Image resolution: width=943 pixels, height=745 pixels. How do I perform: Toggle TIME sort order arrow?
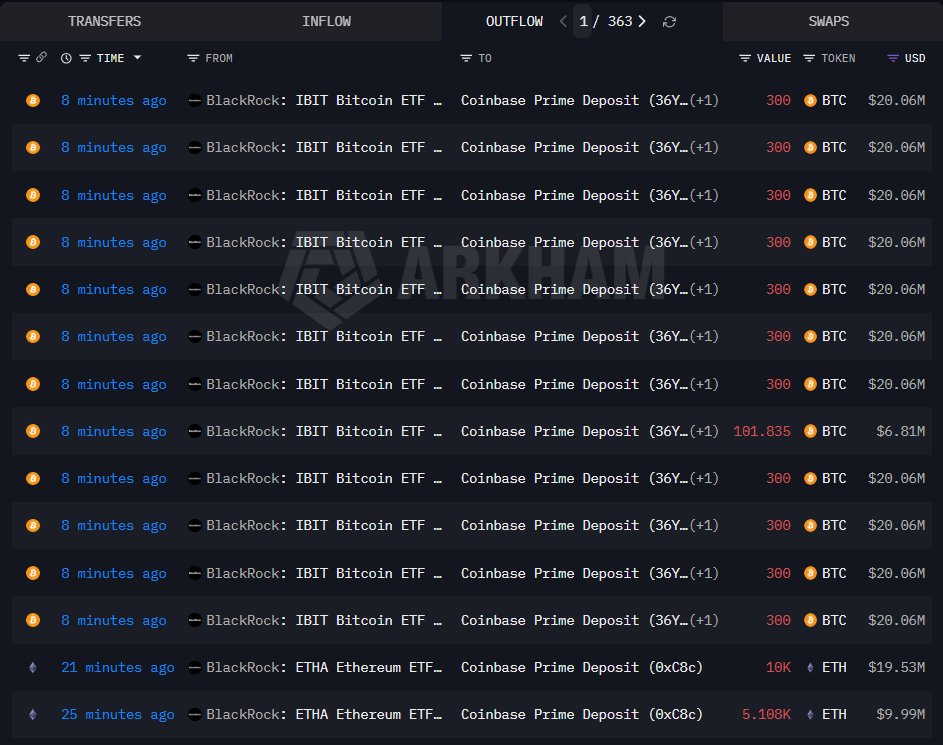(137, 58)
